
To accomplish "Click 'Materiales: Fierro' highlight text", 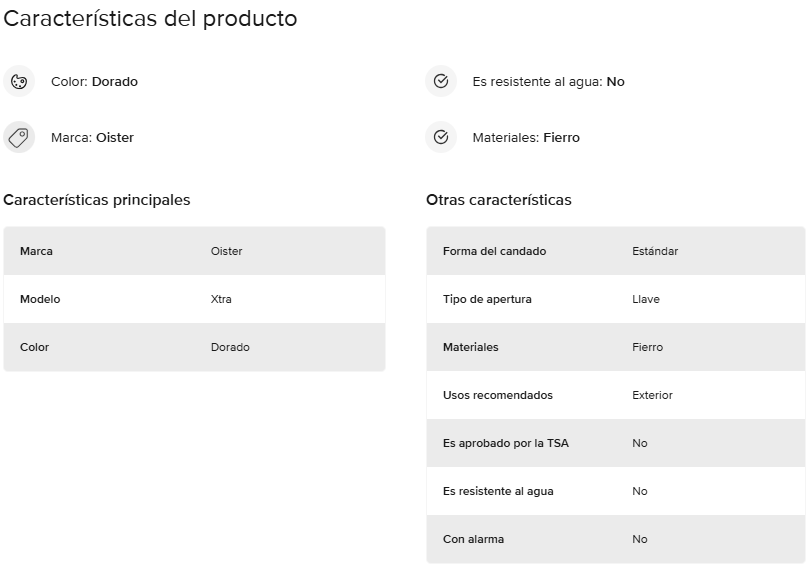I will tap(526, 138).
